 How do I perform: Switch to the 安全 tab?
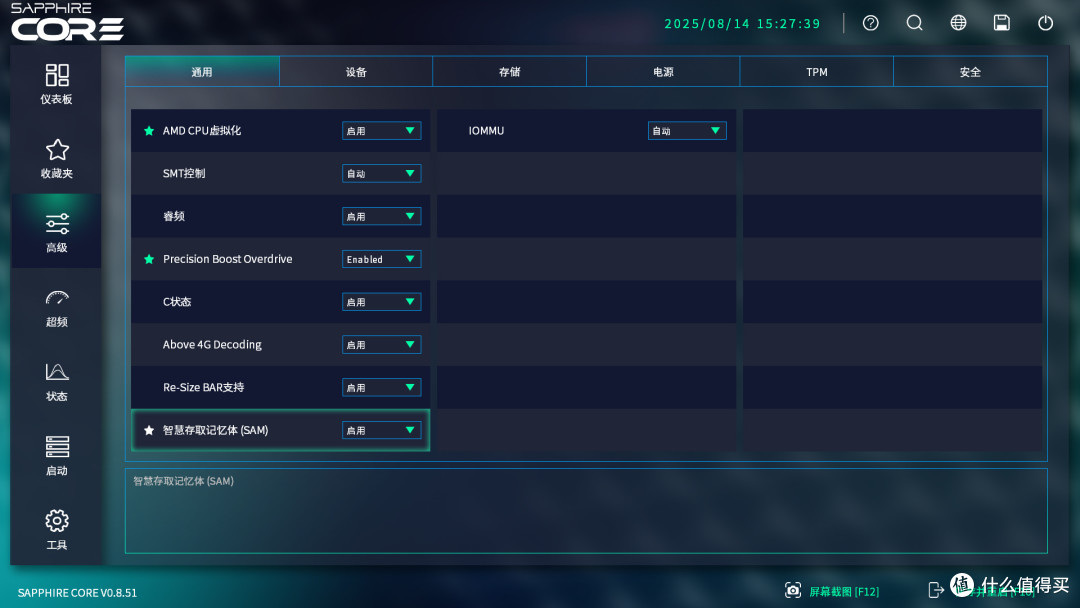coord(970,72)
